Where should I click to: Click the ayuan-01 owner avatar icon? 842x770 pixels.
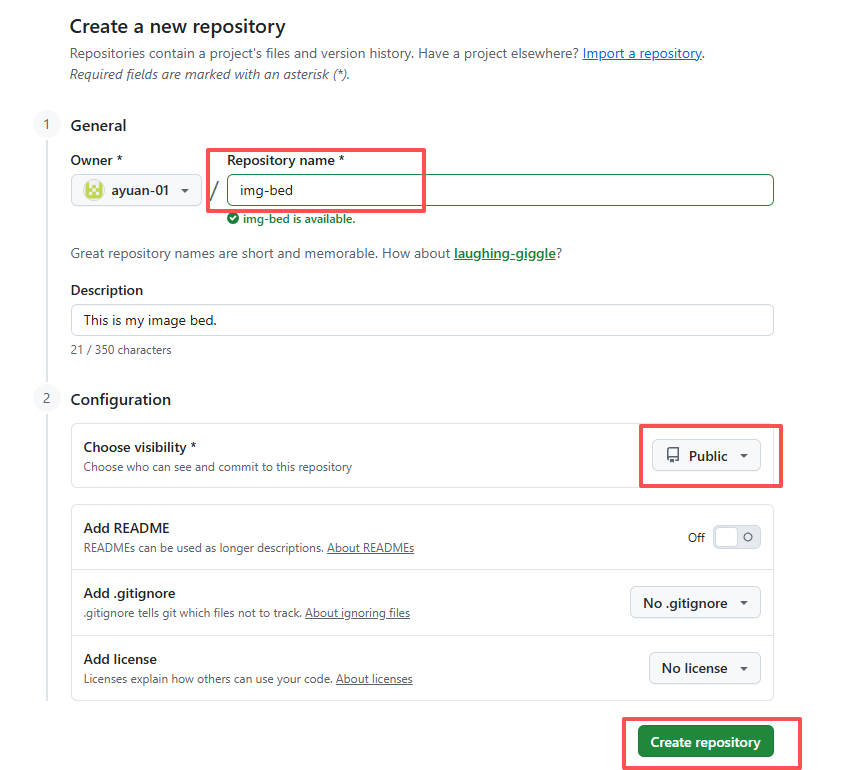(x=94, y=190)
